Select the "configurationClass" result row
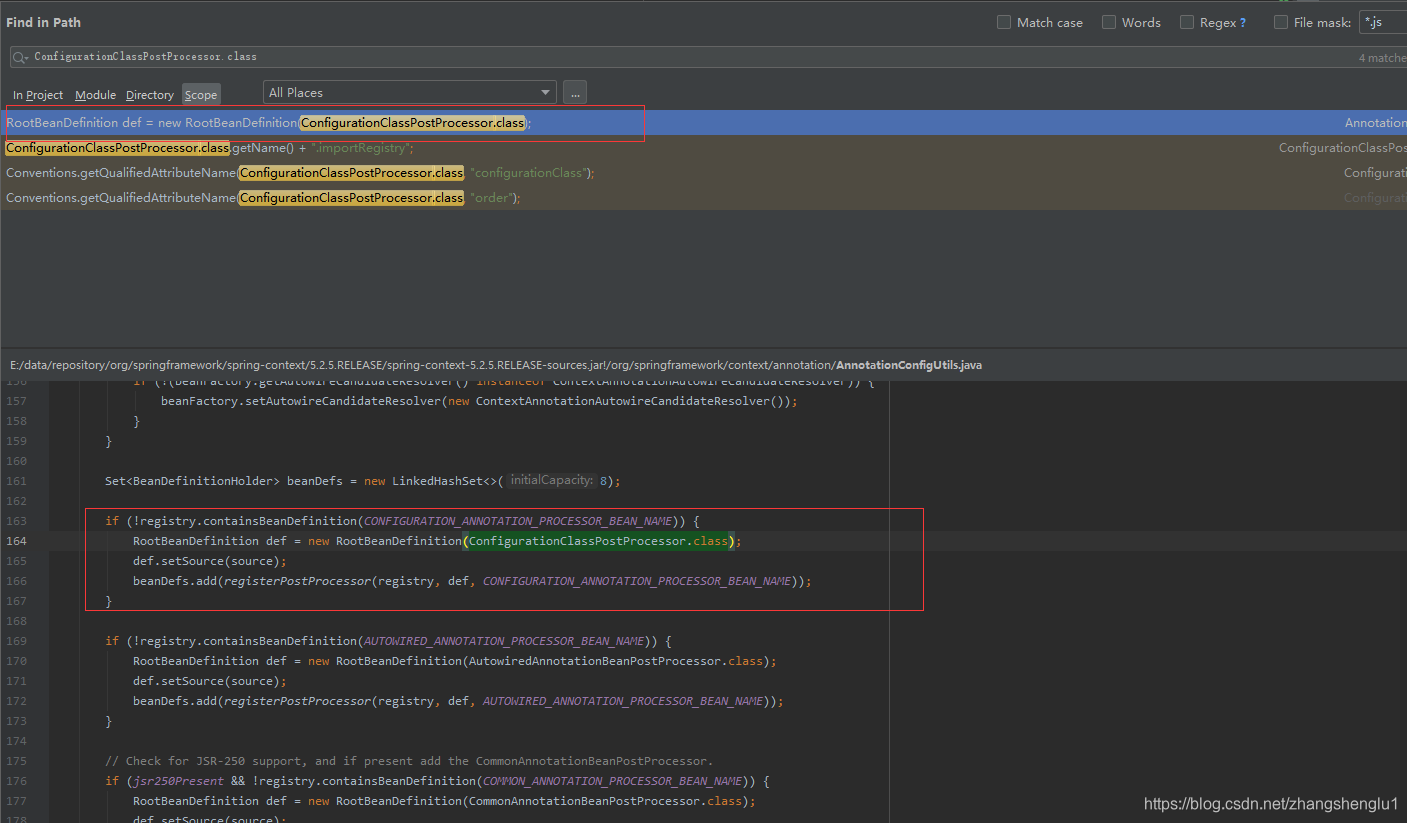This screenshot has height=823, width=1407. point(703,173)
